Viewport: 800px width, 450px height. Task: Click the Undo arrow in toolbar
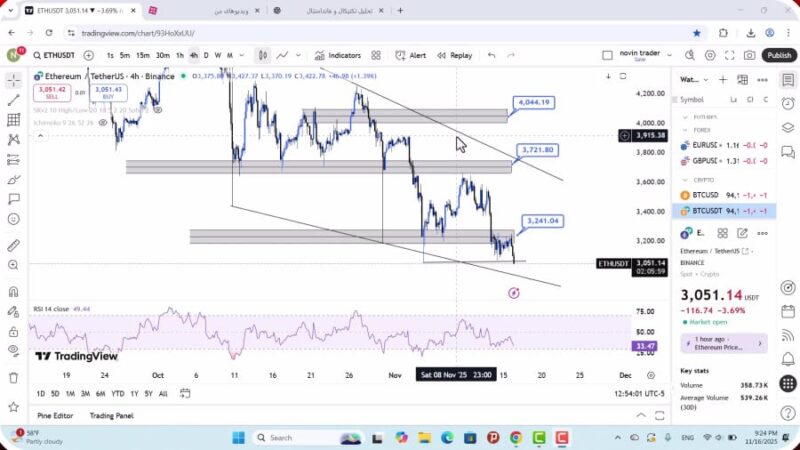click(x=491, y=55)
